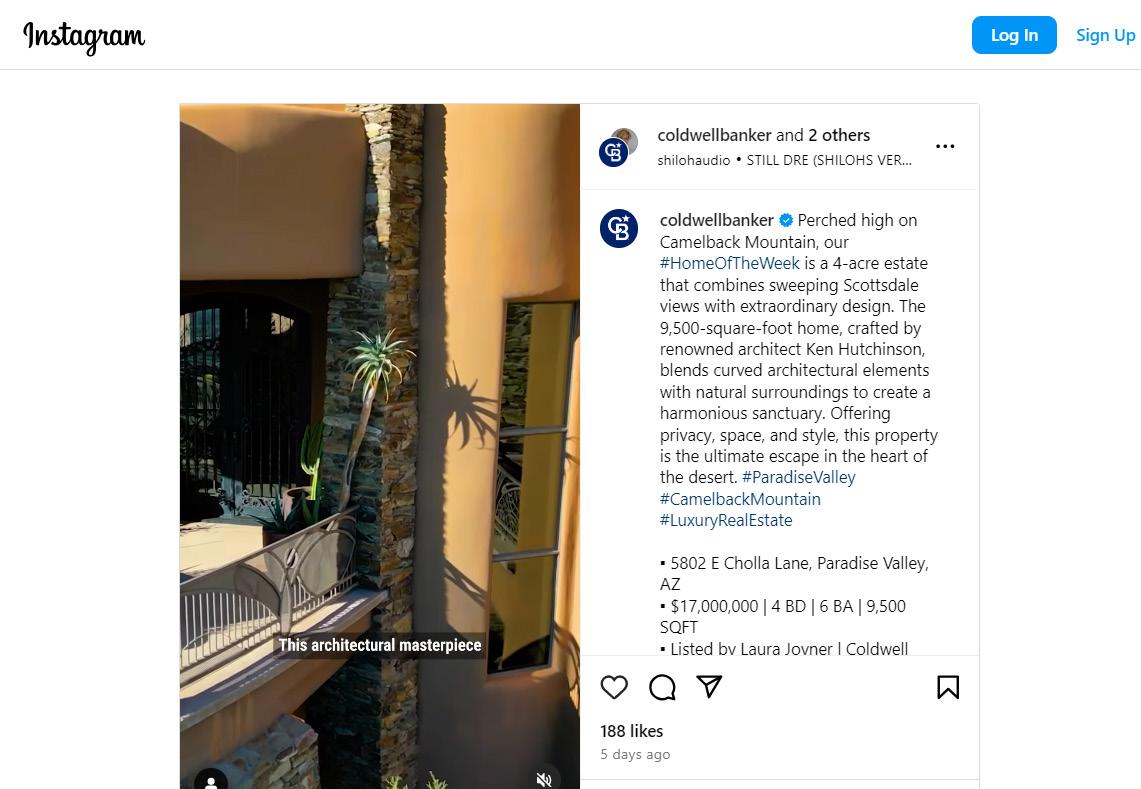The height and width of the screenshot is (789, 1141).
Task: Unmute the video with the speaker icon
Action: 544,779
